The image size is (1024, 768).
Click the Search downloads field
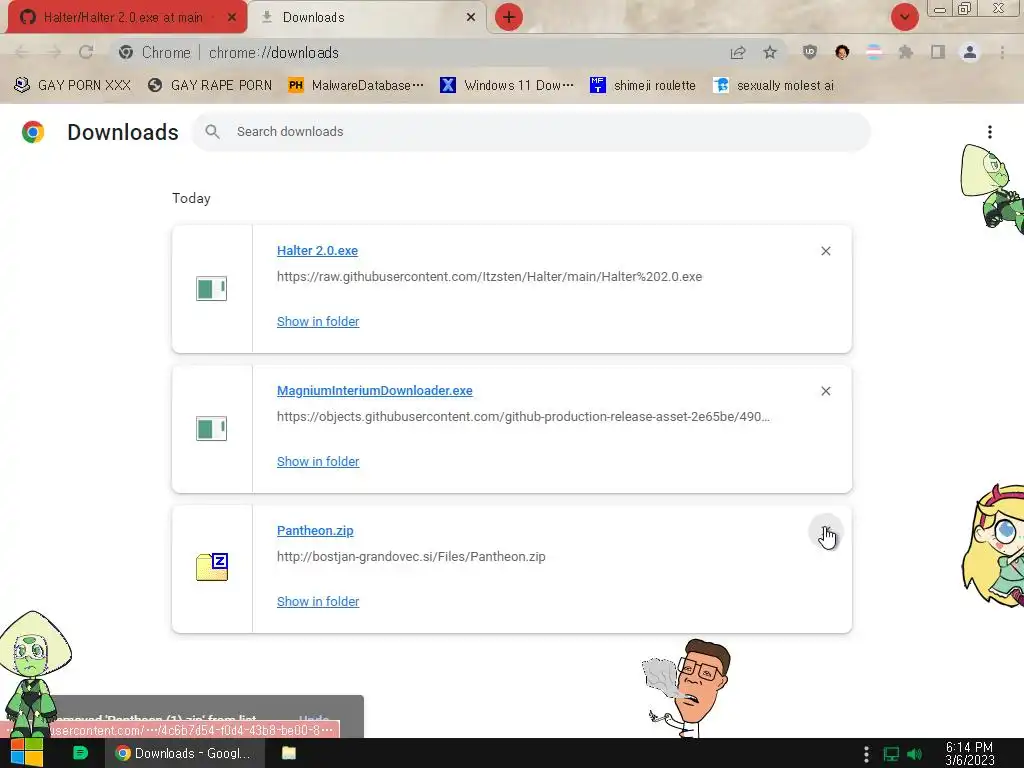532,131
